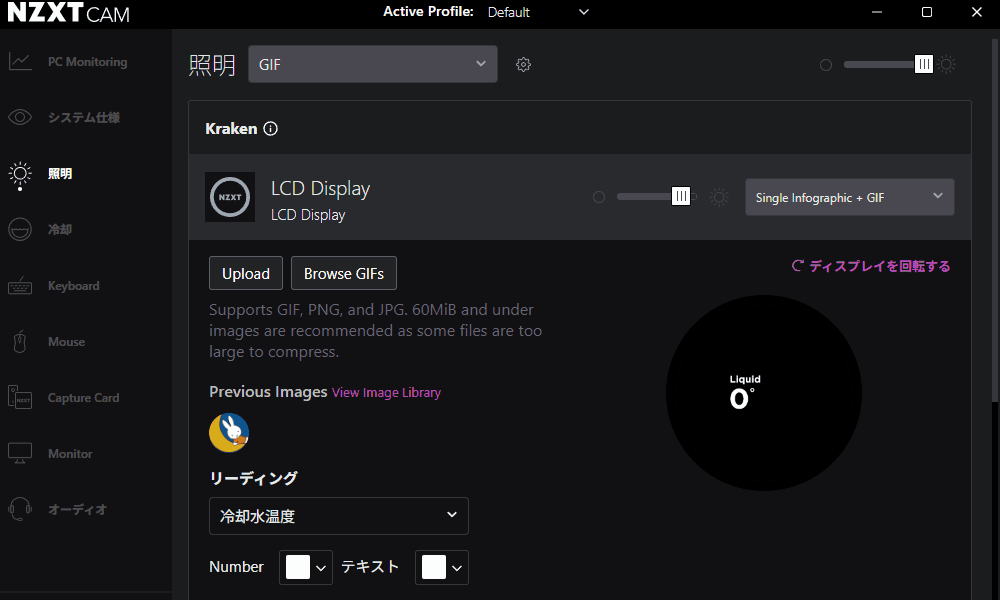Click the white Number color swatch
Viewport: 1000px width, 600px height.
[298, 567]
